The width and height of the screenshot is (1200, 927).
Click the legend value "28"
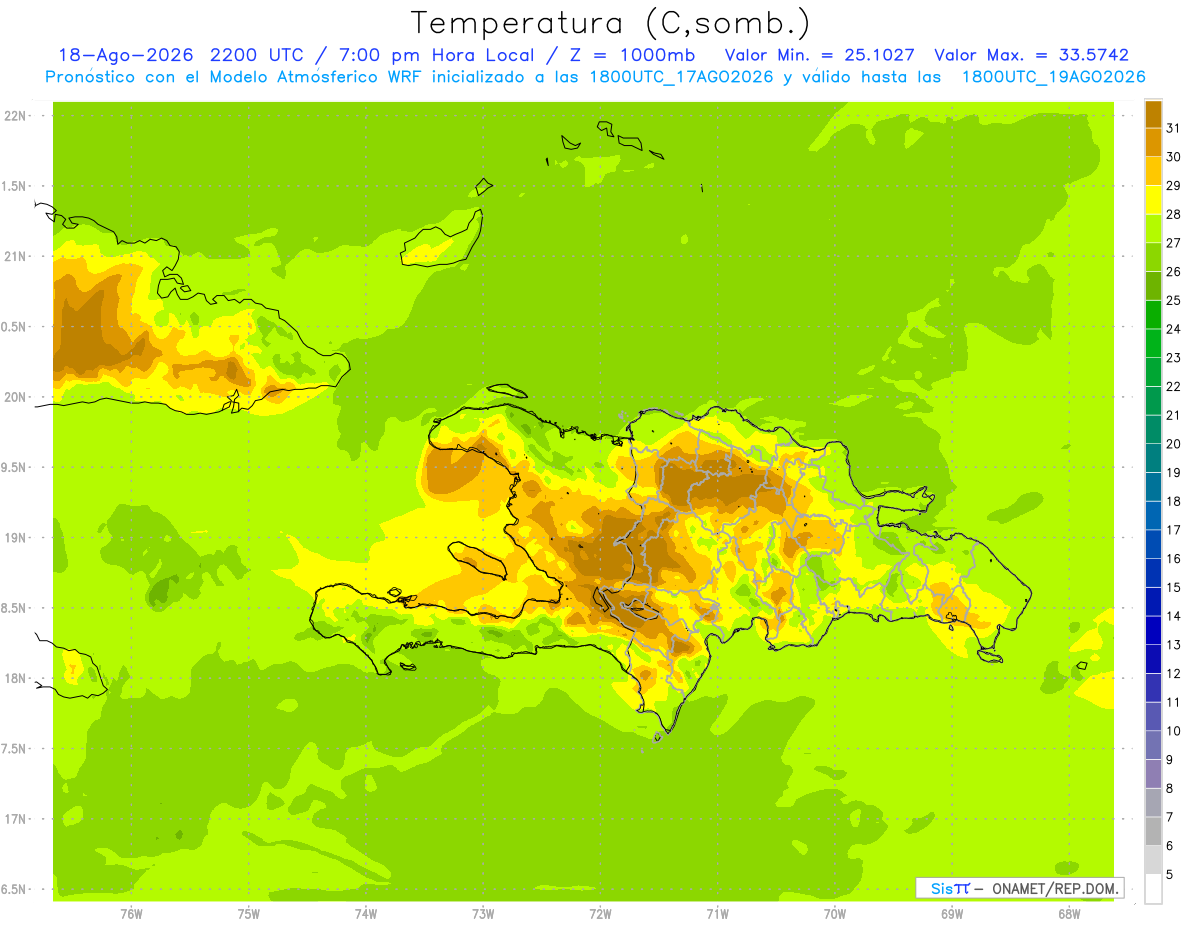click(x=1173, y=214)
